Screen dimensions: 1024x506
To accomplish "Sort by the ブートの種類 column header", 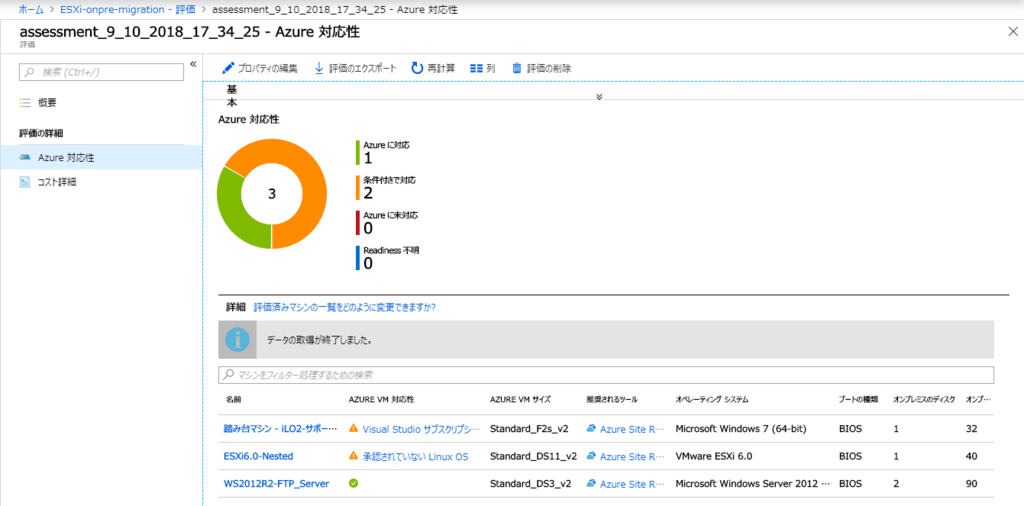I will tap(858, 399).
